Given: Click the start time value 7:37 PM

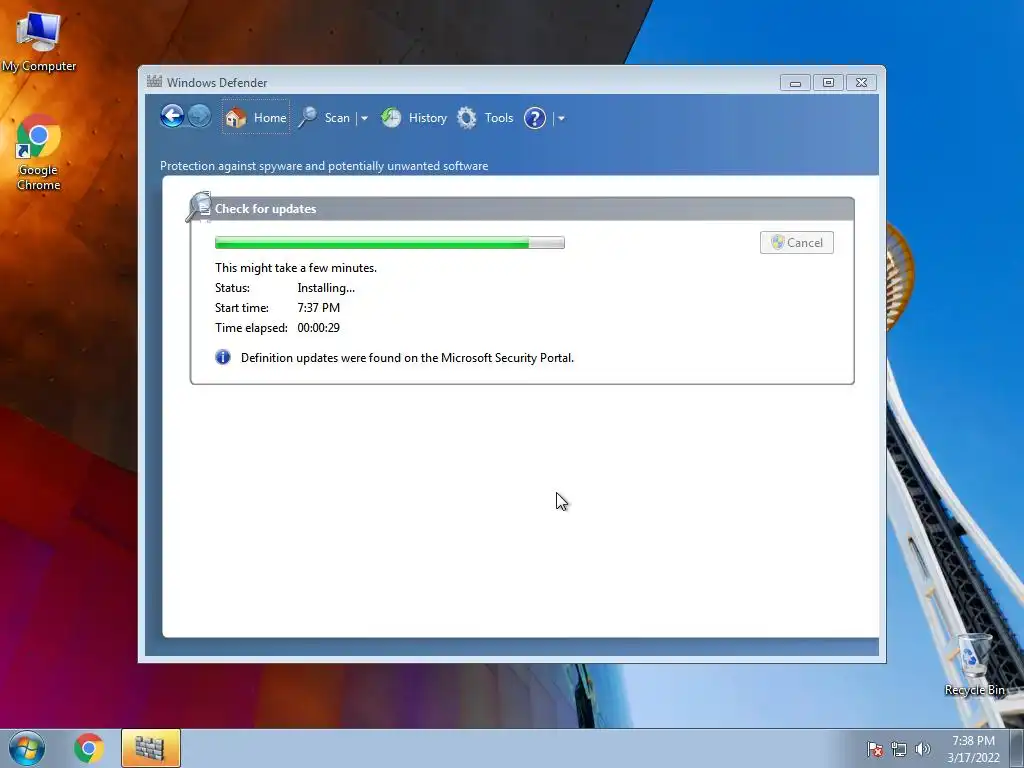Looking at the screenshot, I should 319,308.
